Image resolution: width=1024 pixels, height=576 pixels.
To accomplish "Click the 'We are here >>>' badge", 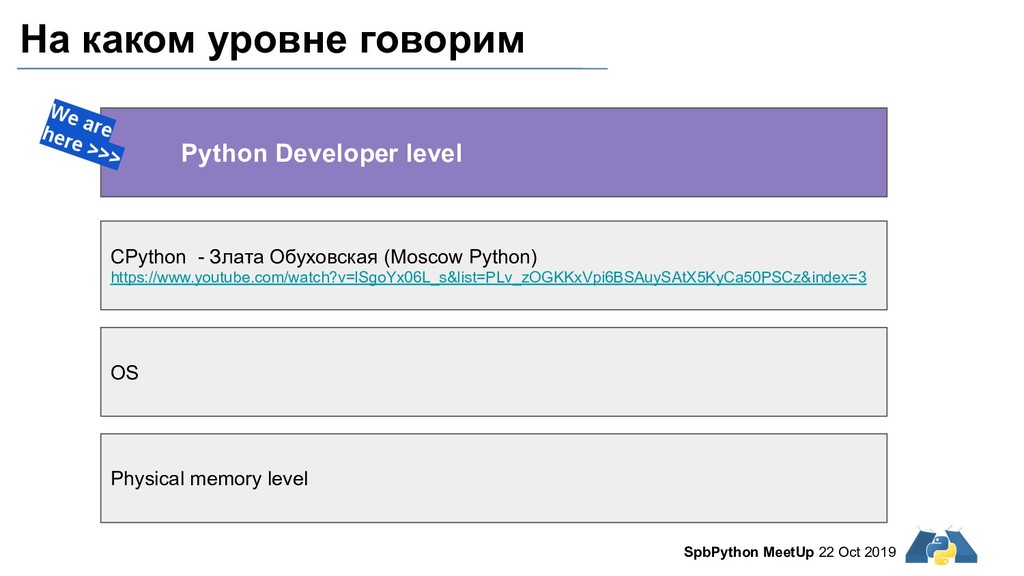I will click(82, 134).
